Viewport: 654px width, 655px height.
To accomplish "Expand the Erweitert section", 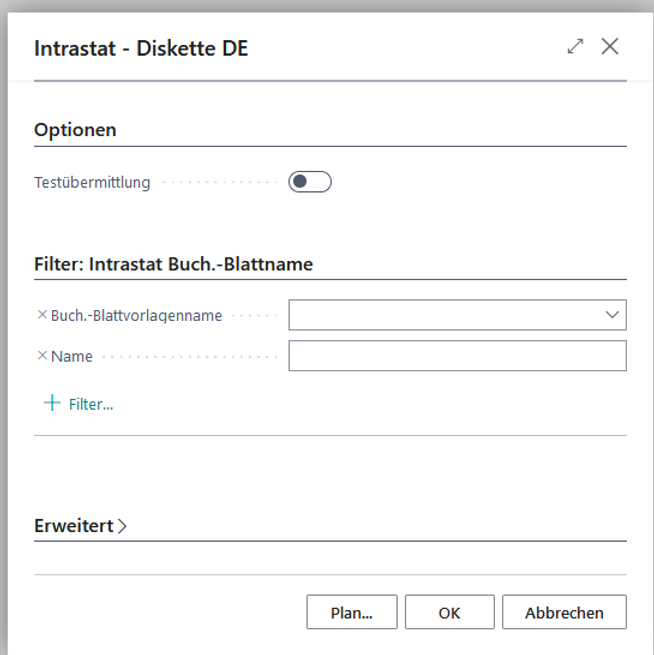I will click(x=74, y=526).
